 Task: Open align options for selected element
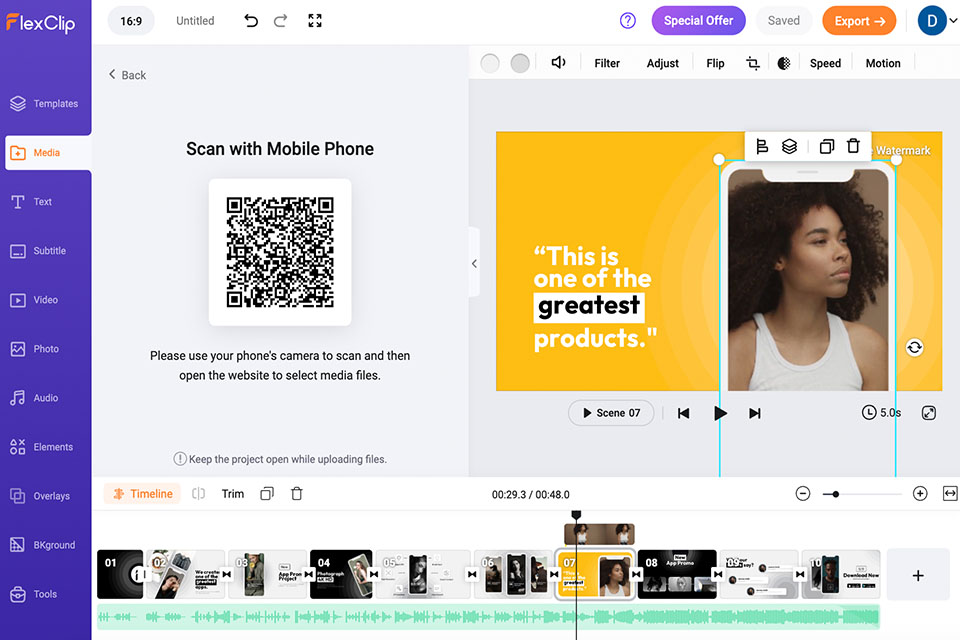pyautogui.click(x=762, y=146)
